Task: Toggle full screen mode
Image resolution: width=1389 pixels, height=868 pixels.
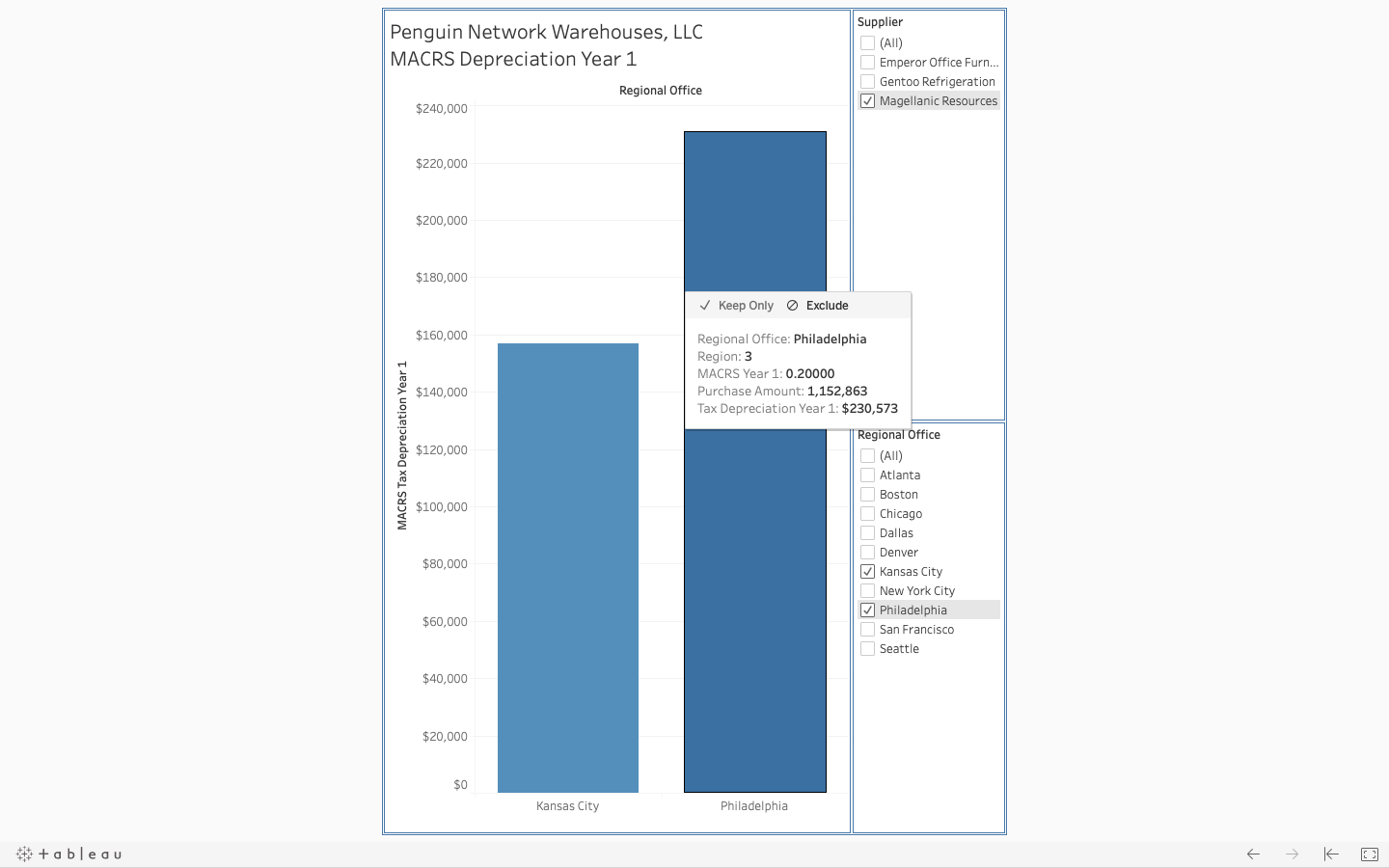Action: [x=1369, y=854]
